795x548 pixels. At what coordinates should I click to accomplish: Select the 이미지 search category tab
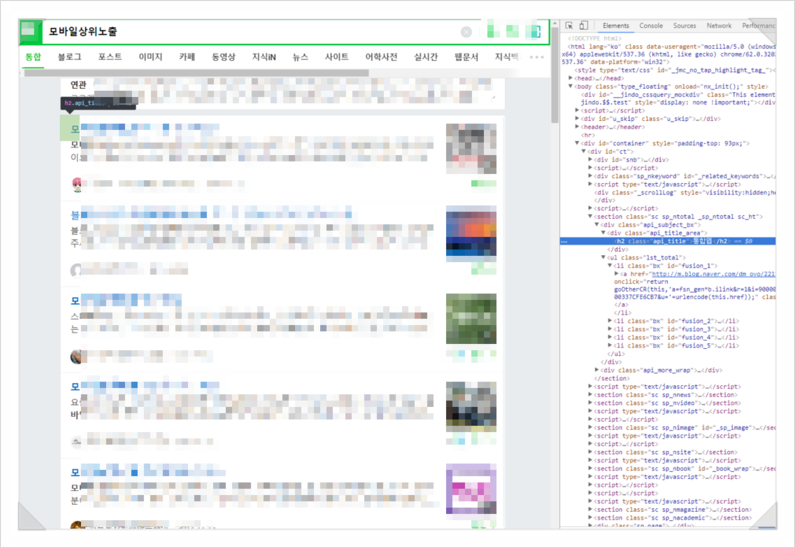click(151, 57)
